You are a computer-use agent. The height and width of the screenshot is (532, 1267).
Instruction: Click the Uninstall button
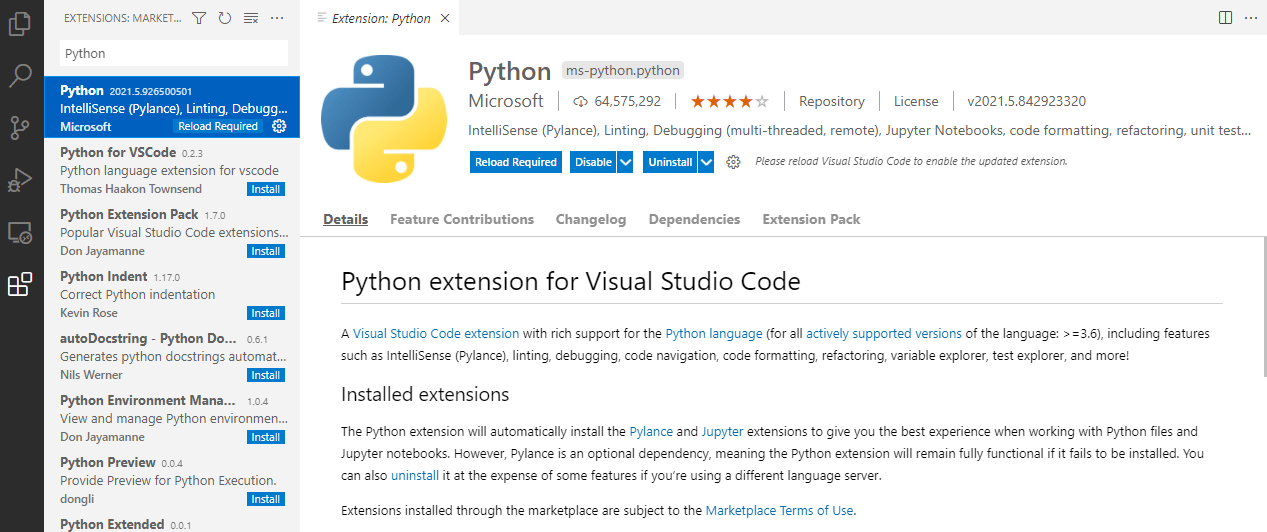tap(670, 162)
